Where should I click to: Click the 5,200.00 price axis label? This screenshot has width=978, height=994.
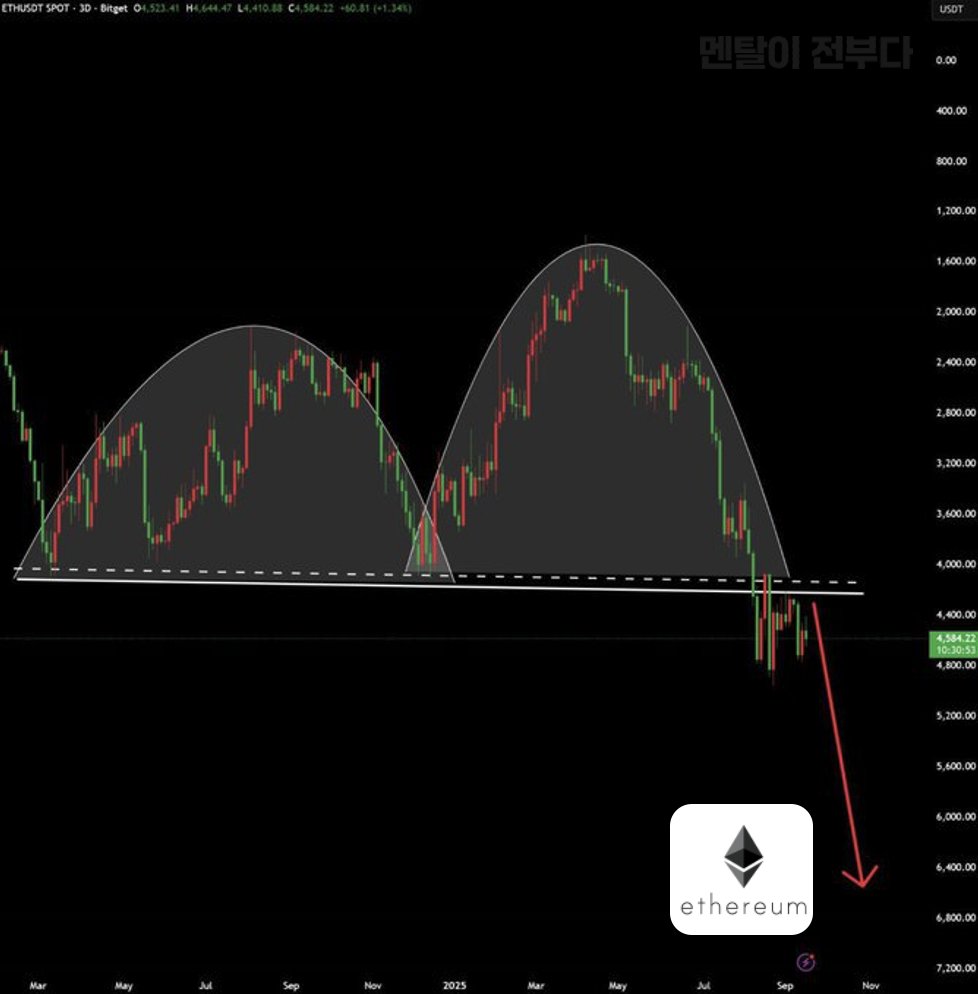coord(956,716)
